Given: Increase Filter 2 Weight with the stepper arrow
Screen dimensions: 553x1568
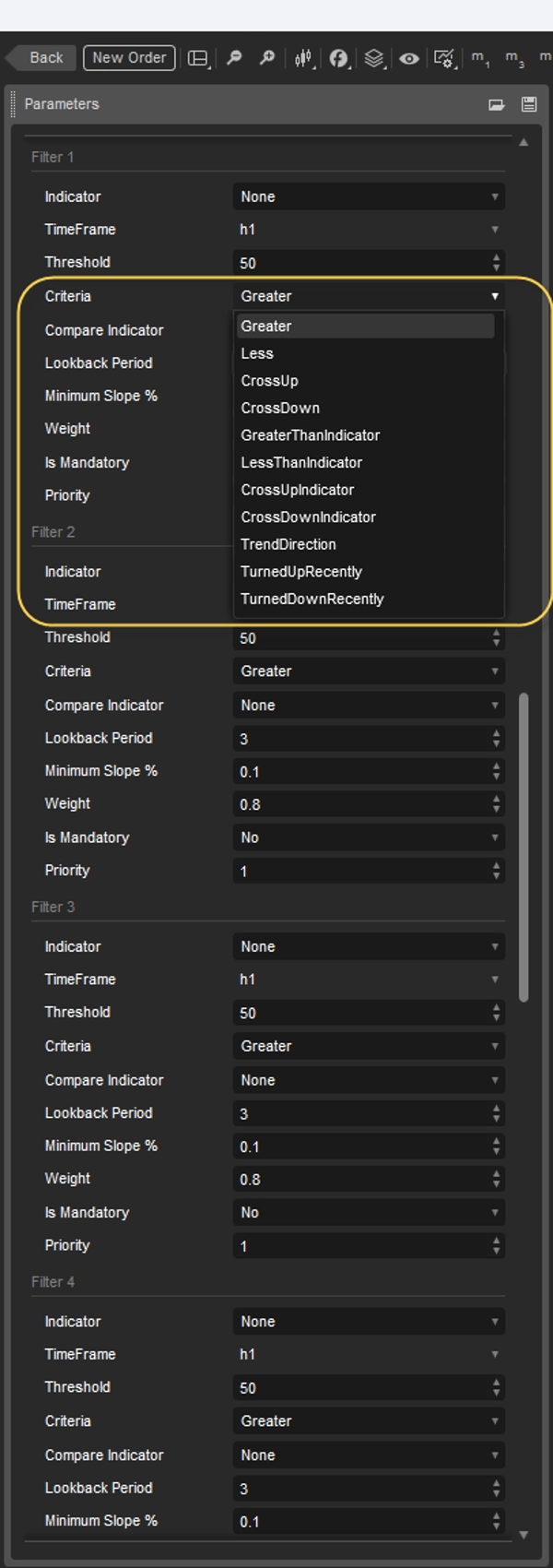Looking at the screenshot, I should tap(495, 799).
